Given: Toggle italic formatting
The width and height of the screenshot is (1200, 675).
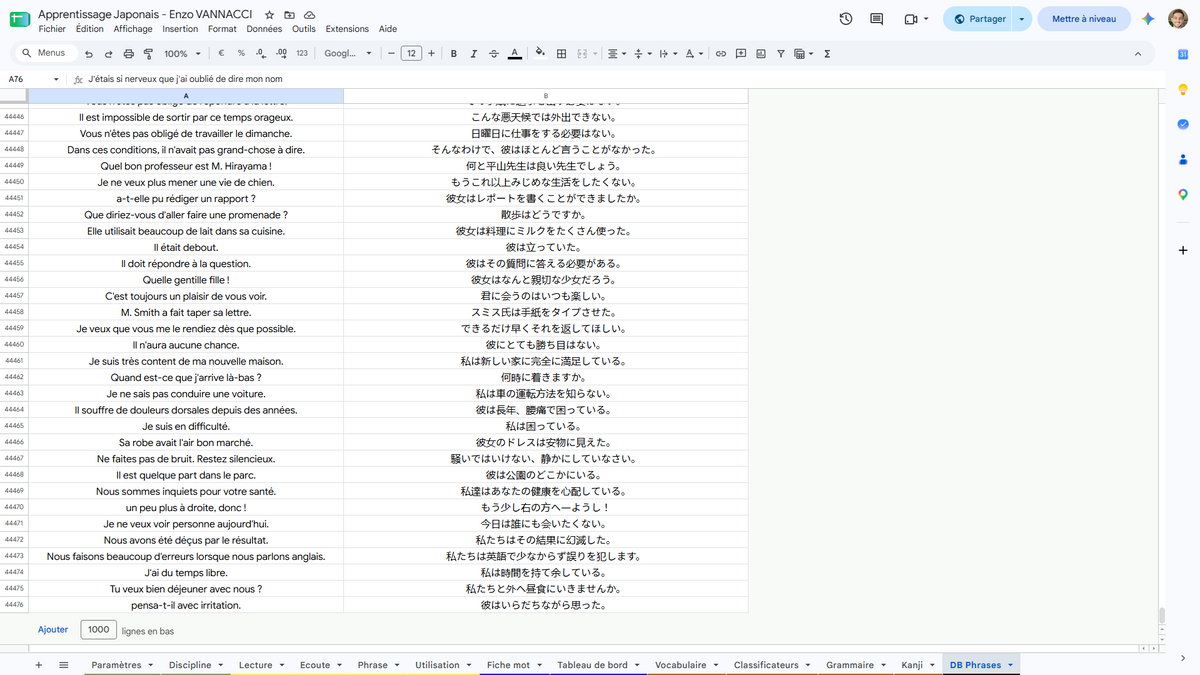Looking at the screenshot, I should pyautogui.click(x=474, y=54).
